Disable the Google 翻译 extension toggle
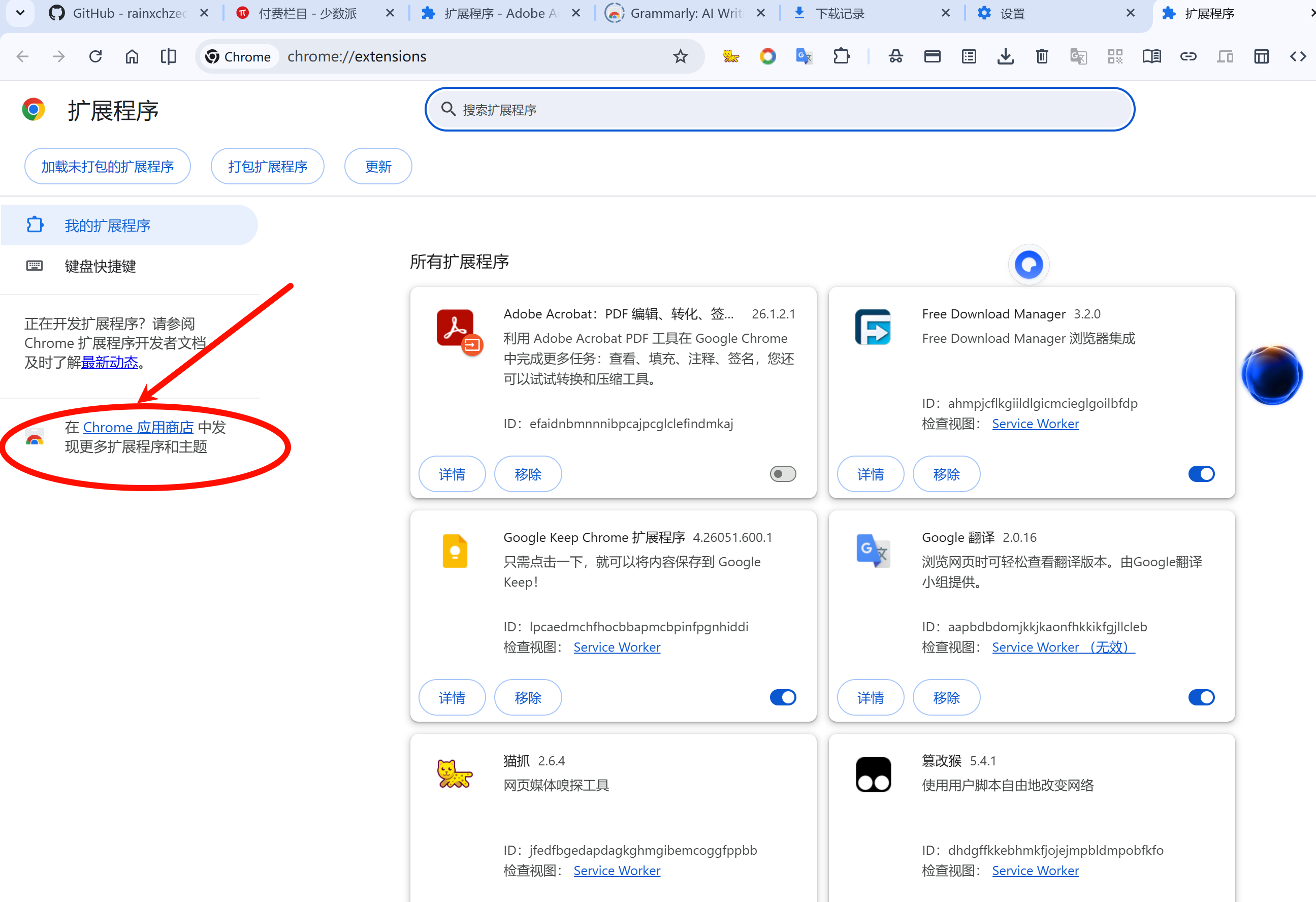Image resolution: width=1316 pixels, height=902 pixels. click(x=1201, y=697)
